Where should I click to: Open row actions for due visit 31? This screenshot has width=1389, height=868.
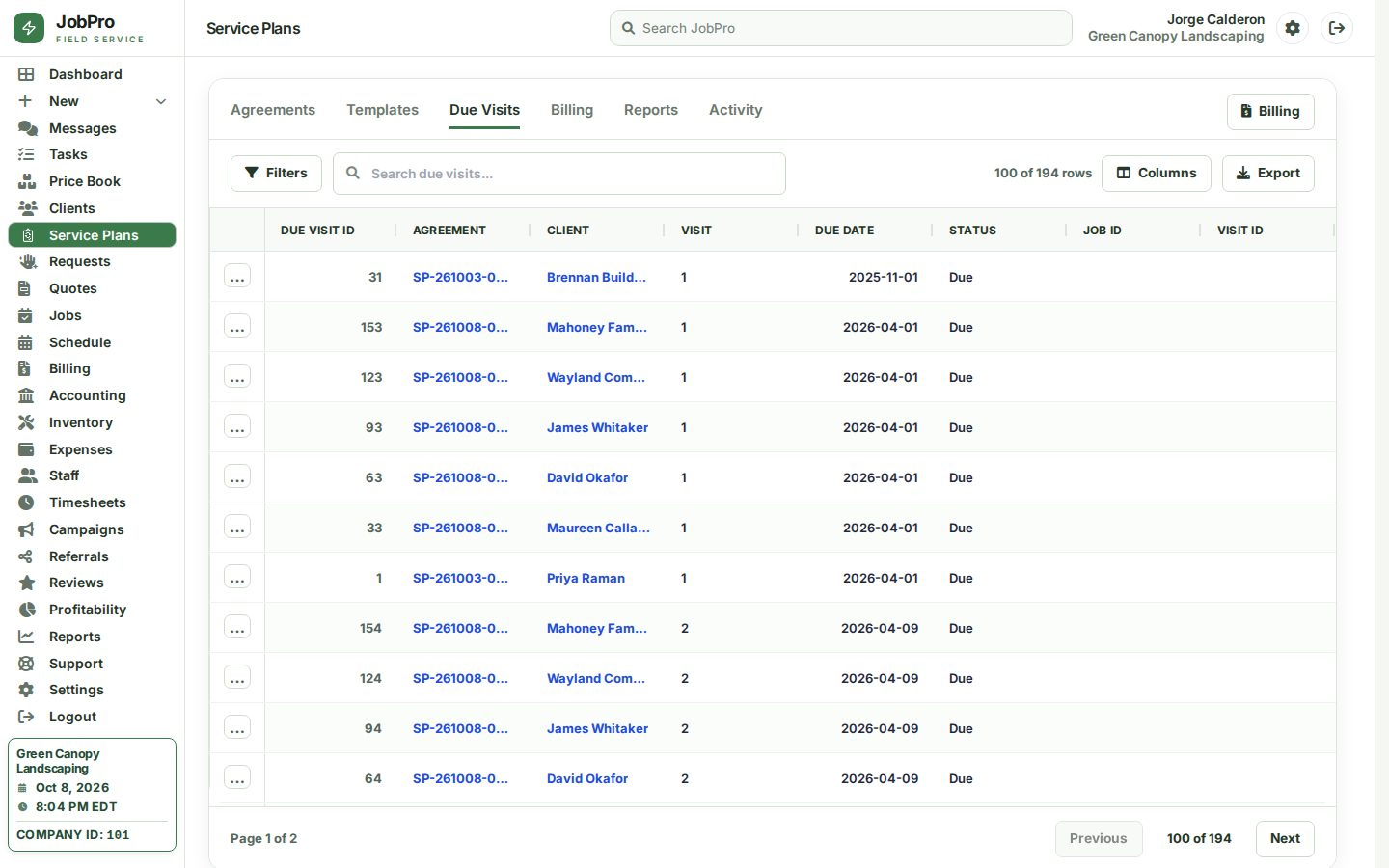tap(237, 277)
